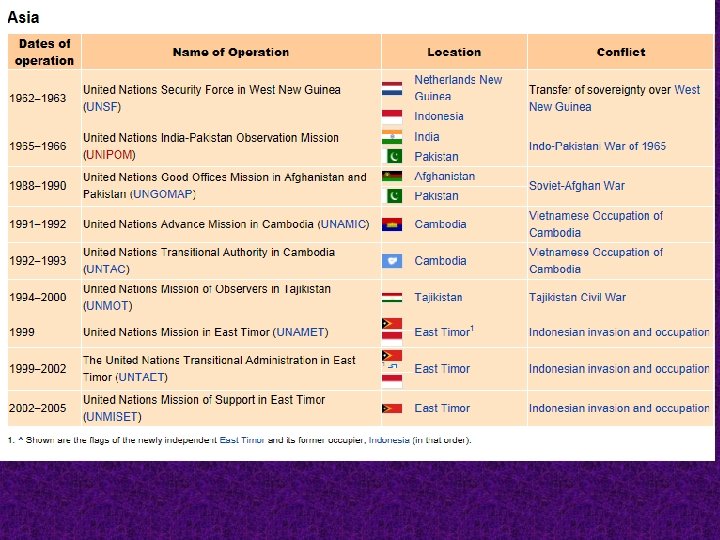Open the Tajikistan Civil War link
The width and height of the screenshot is (720, 540).
pyautogui.click(x=577, y=298)
